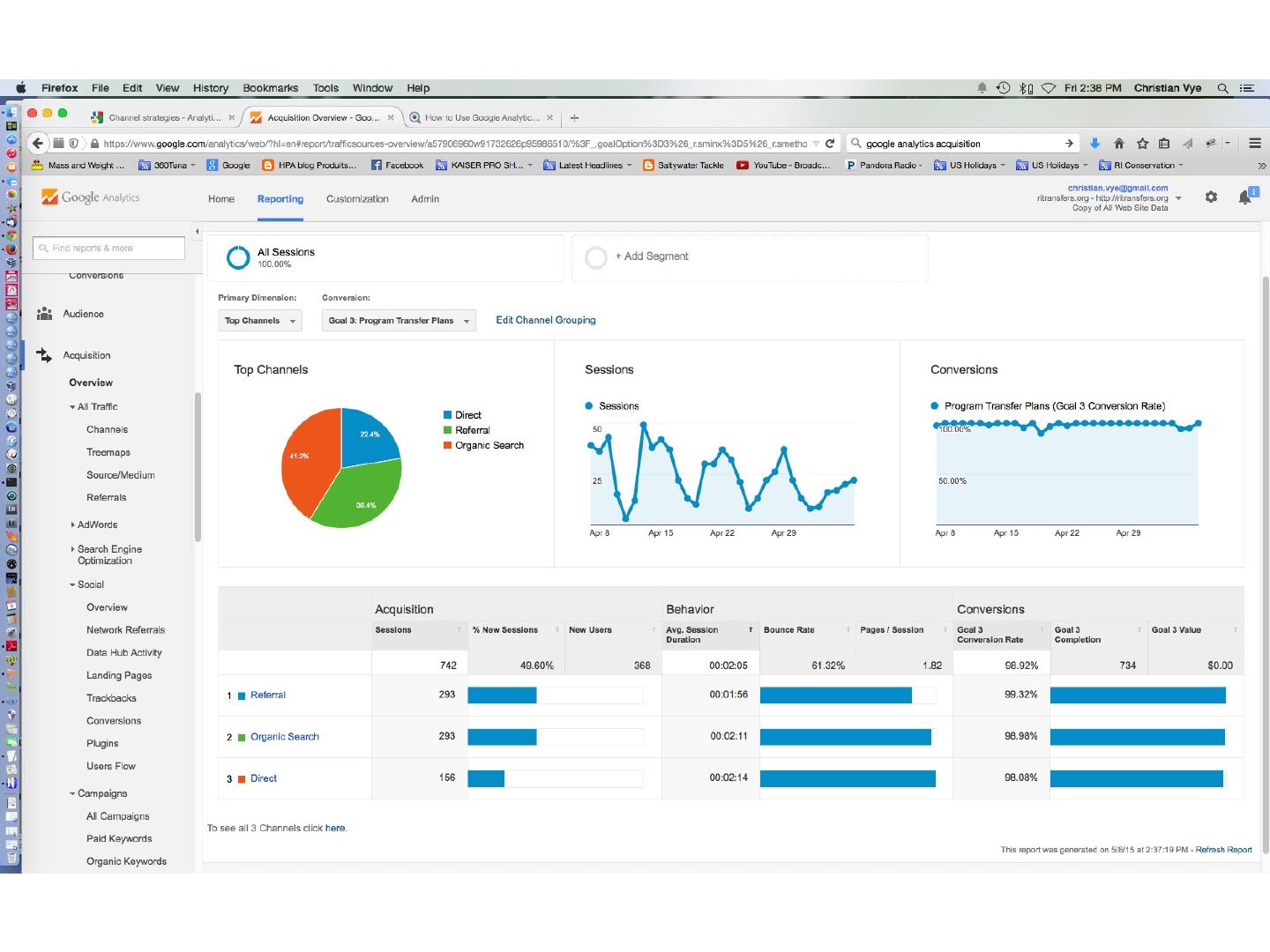Click the Find reports & more search field

tap(109, 249)
